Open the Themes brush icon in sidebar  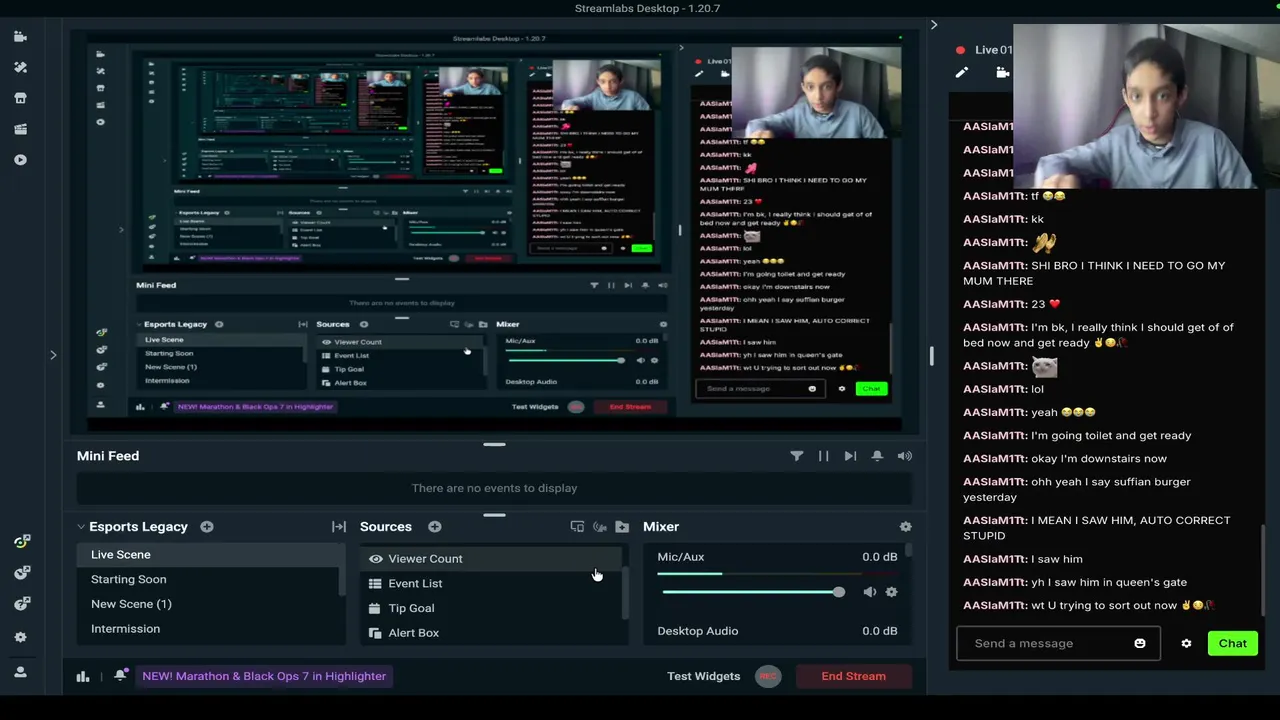(20, 67)
